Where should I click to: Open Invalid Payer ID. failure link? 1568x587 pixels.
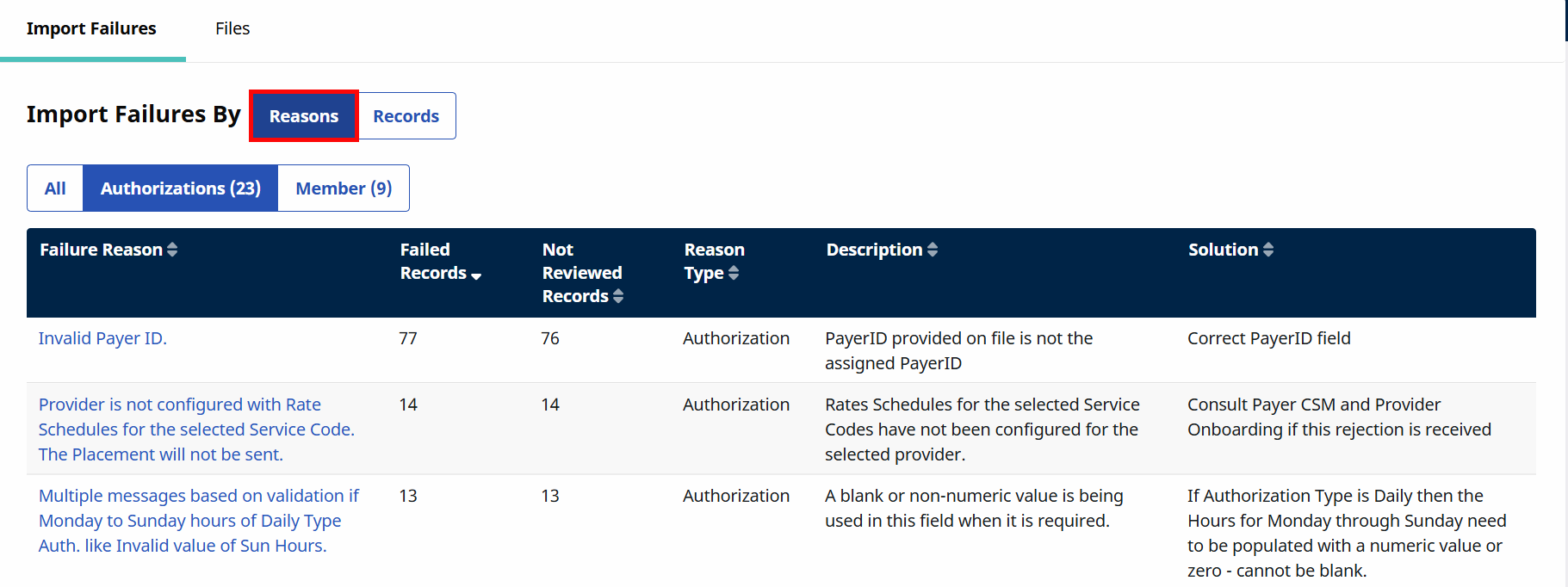(x=102, y=338)
